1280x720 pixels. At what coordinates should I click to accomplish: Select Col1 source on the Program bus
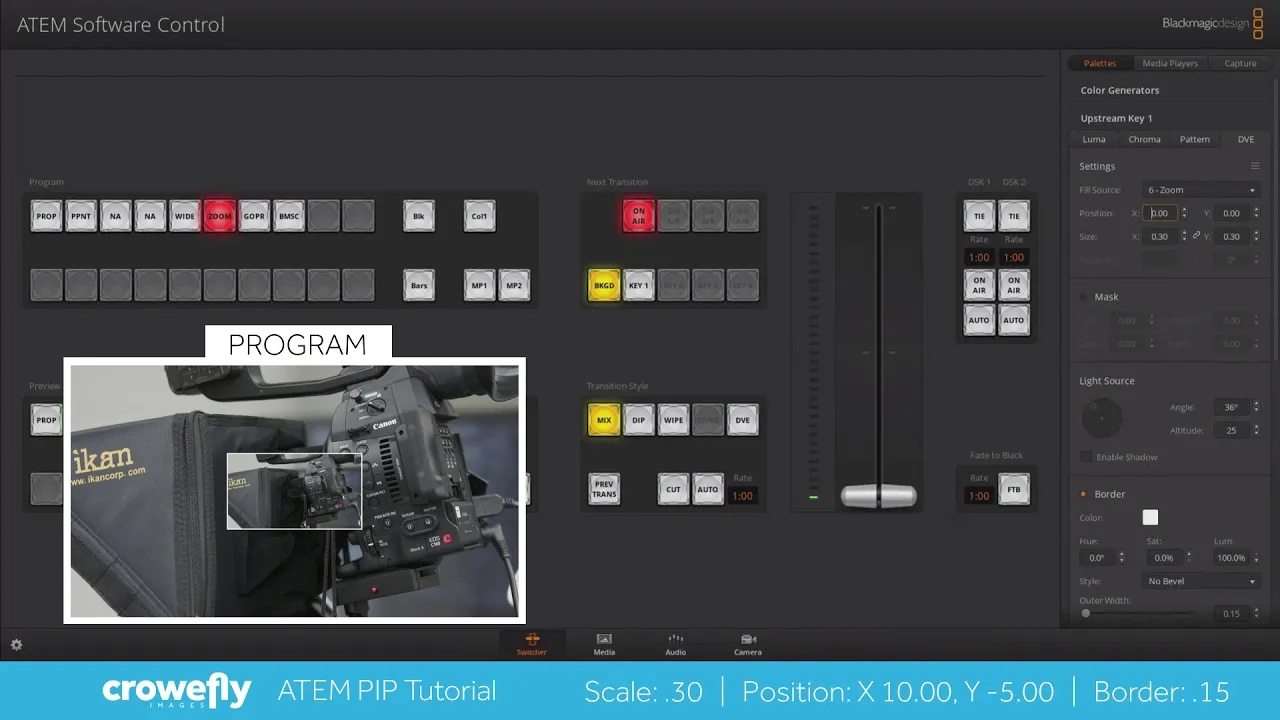pos(479,216)
